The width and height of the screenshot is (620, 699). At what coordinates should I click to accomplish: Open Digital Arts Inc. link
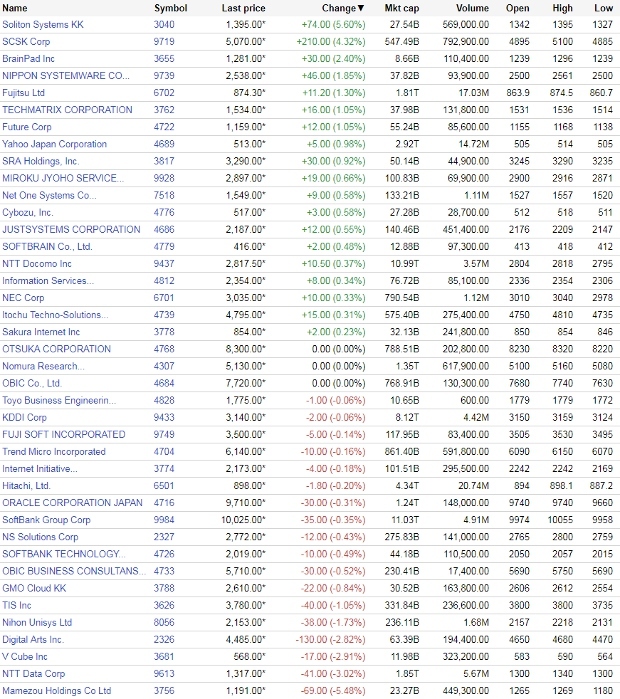(x=33, y=639)
